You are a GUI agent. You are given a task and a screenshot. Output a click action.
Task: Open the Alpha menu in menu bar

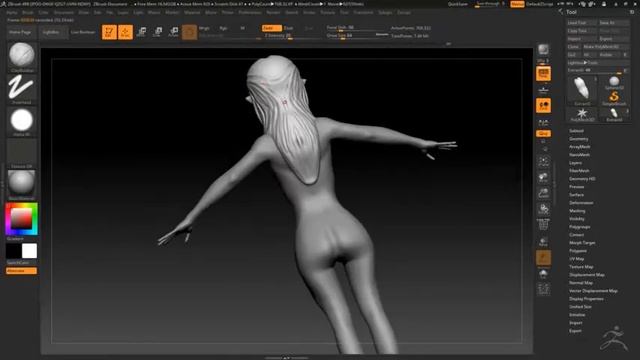point(11,13)
